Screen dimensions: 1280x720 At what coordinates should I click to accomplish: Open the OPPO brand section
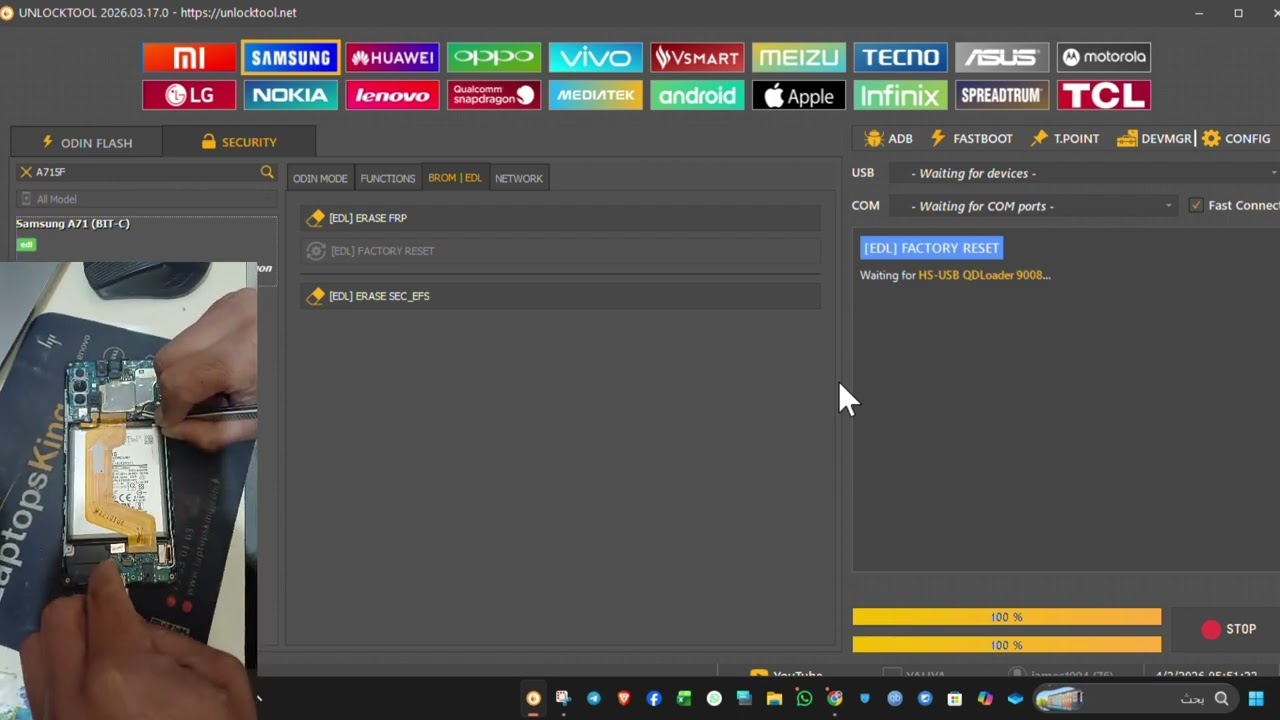(x=494, y=57)
